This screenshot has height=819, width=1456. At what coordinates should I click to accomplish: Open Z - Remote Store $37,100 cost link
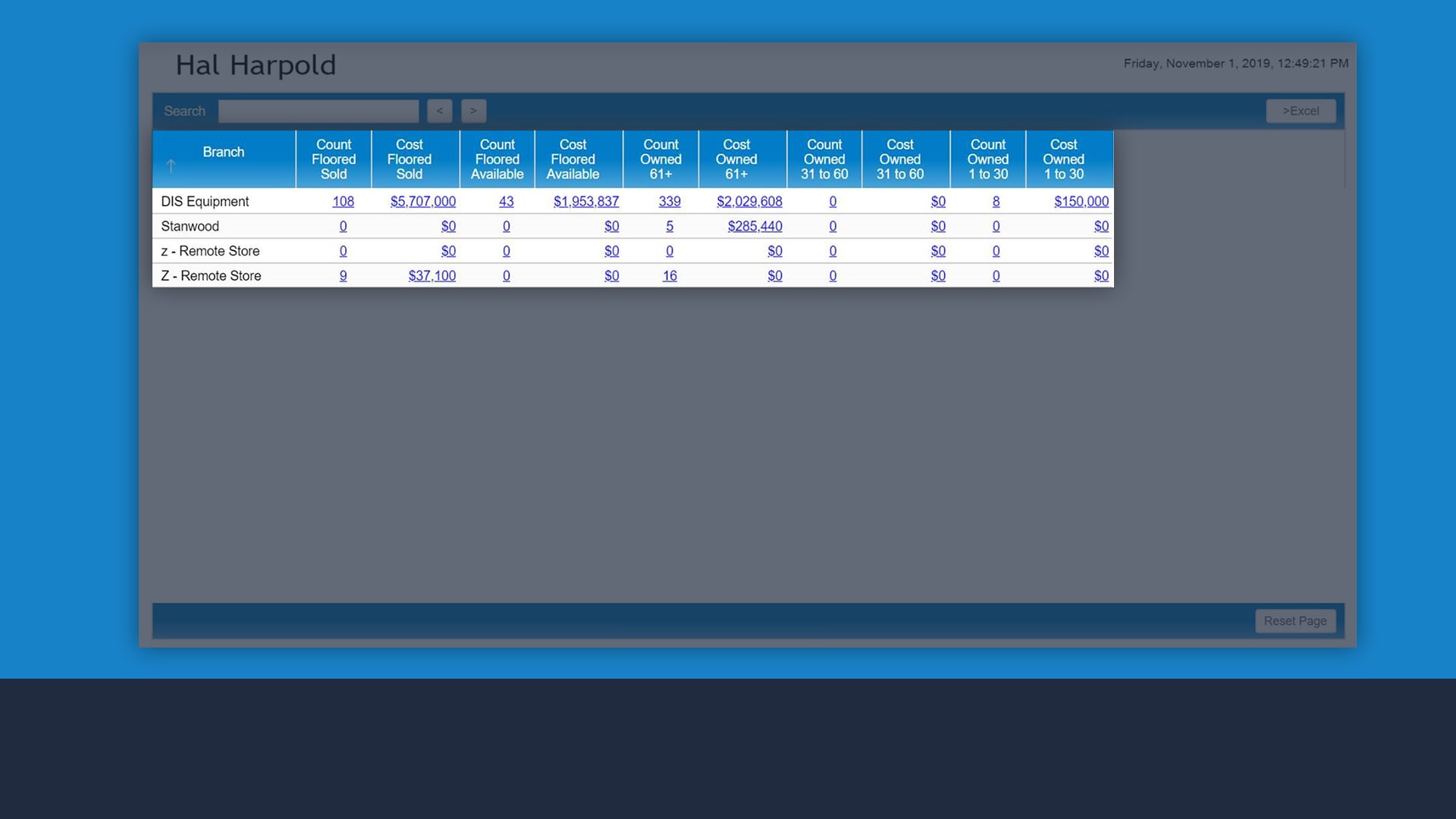(x=432, y=276)
